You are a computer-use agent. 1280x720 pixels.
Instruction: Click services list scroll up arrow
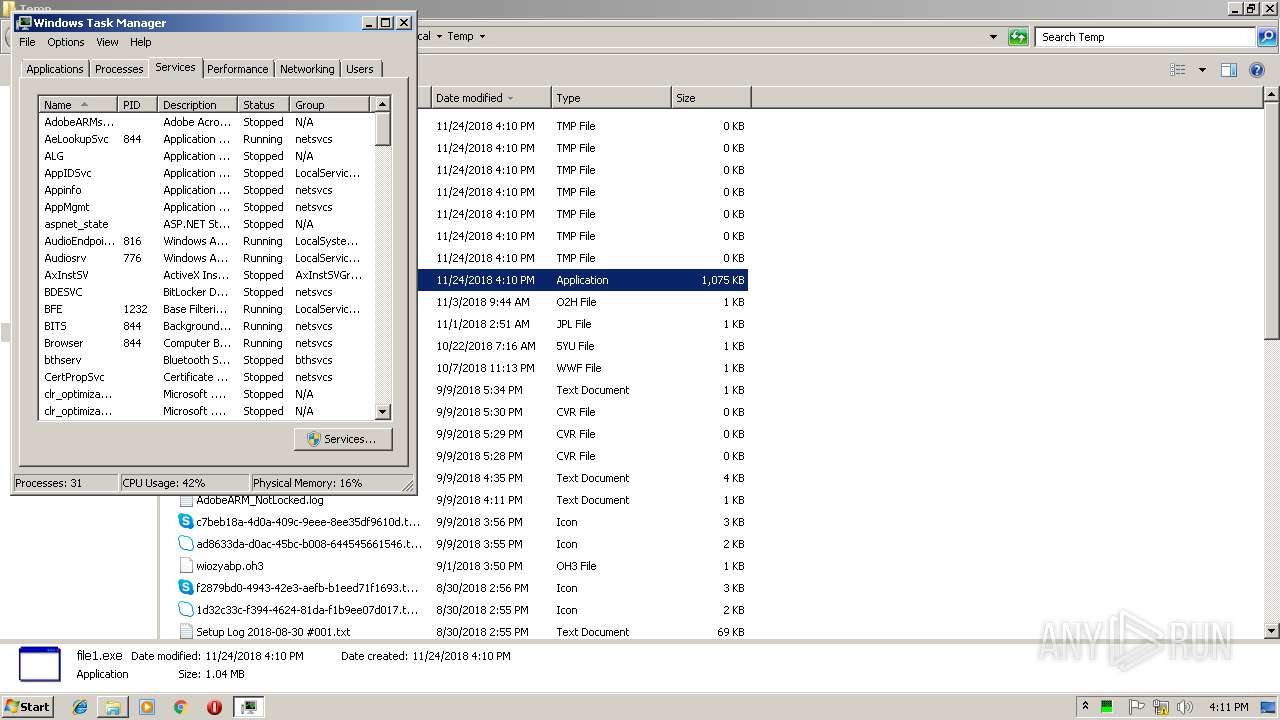click(x=382, y=104)
